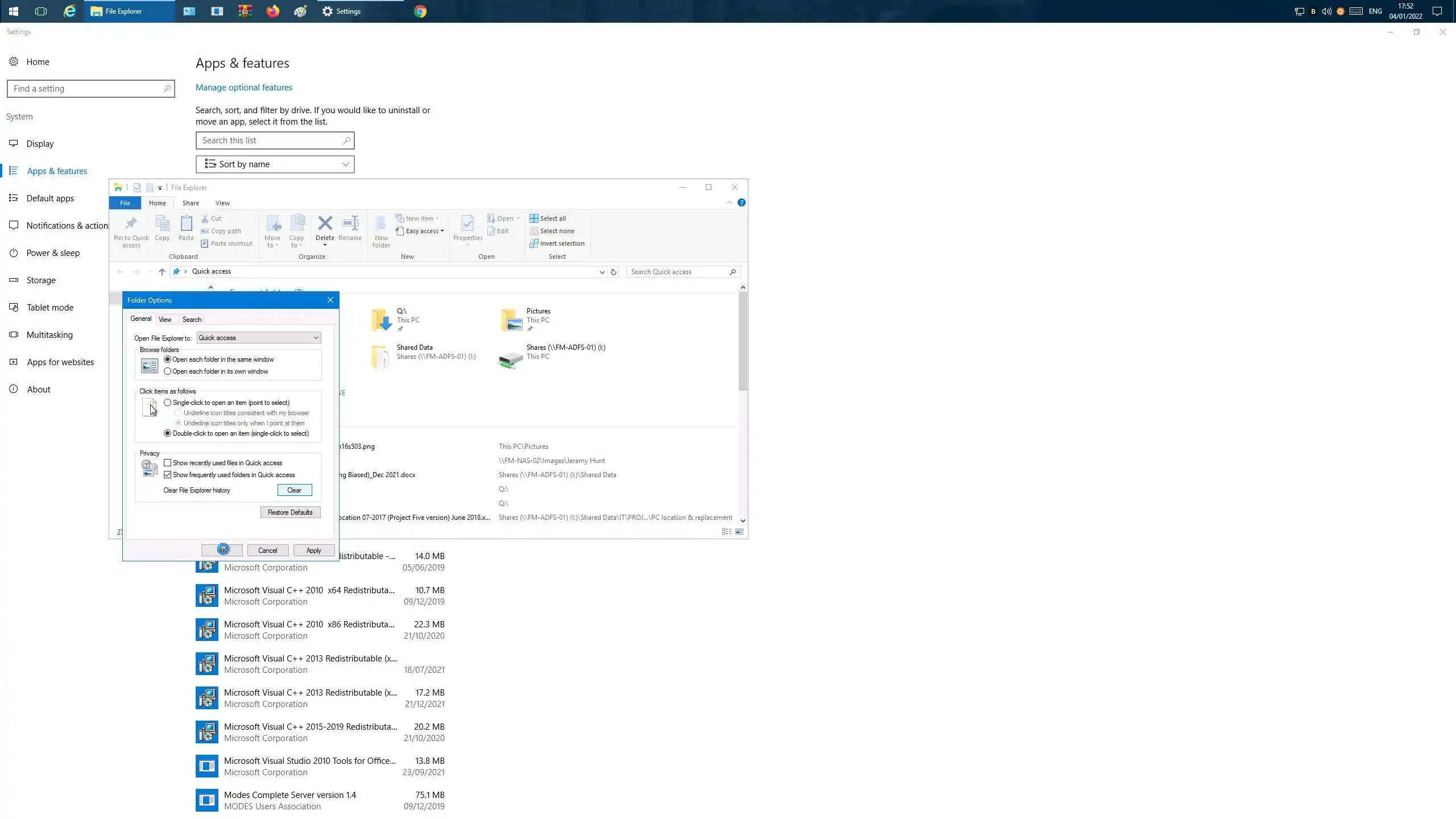Expand the Easy access dropdown in the ribbon

(x=424, y=231)
